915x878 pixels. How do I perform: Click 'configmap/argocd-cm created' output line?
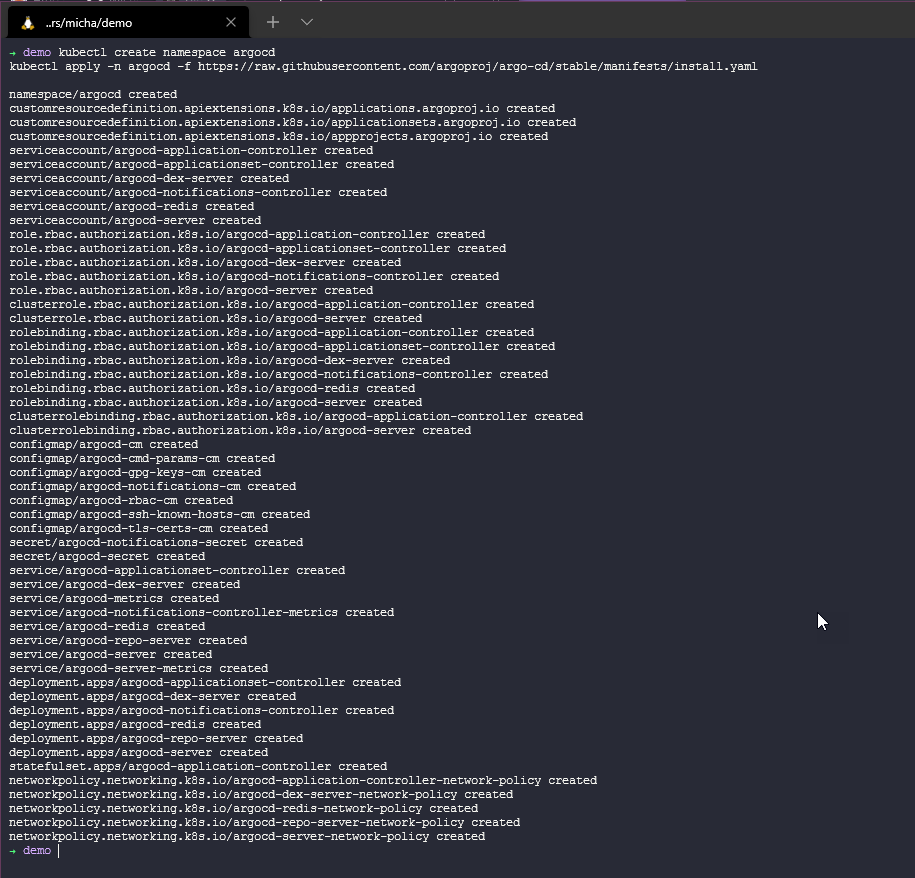tap(103, 444)
